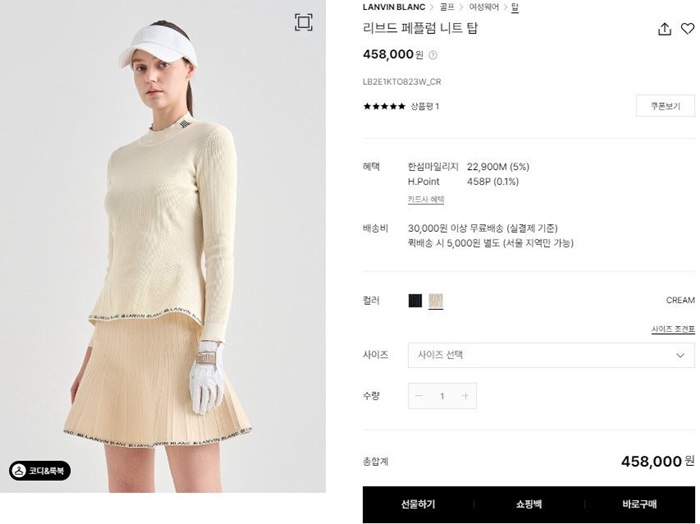Go to LANVIN BLANC breadcrumb
This screenshot has height=524, width=700.
[x=394, y=7]
